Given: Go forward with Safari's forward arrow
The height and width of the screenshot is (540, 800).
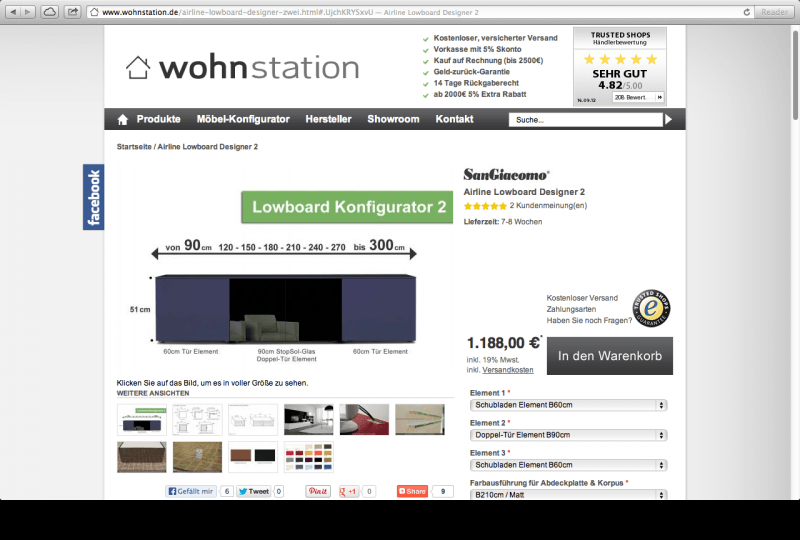Looking at the screenshot, I should pos(28,12).
